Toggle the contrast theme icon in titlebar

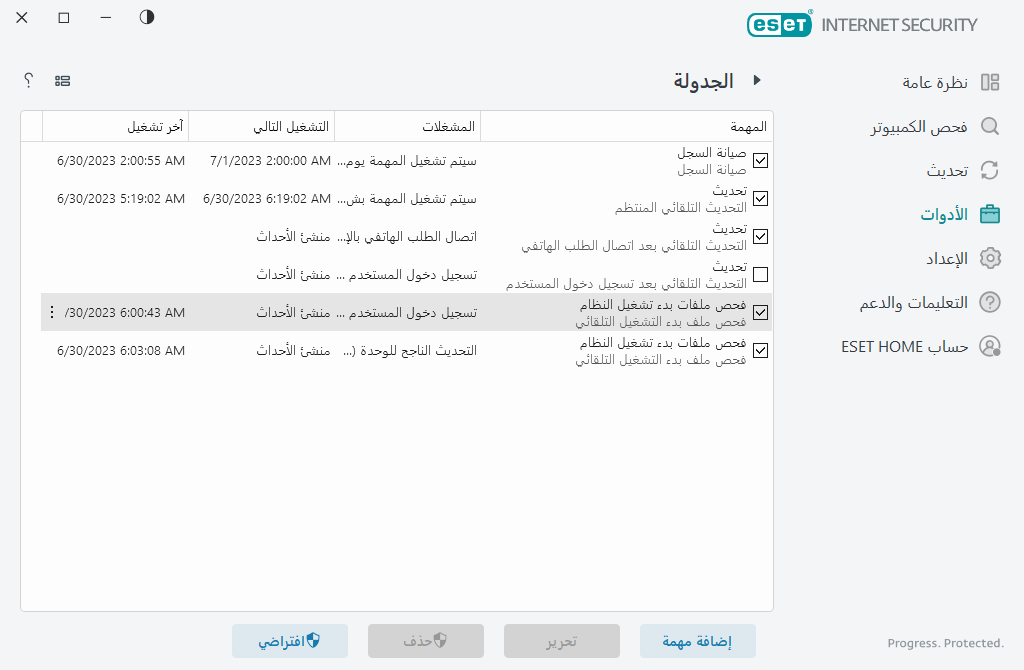[146, 17]
